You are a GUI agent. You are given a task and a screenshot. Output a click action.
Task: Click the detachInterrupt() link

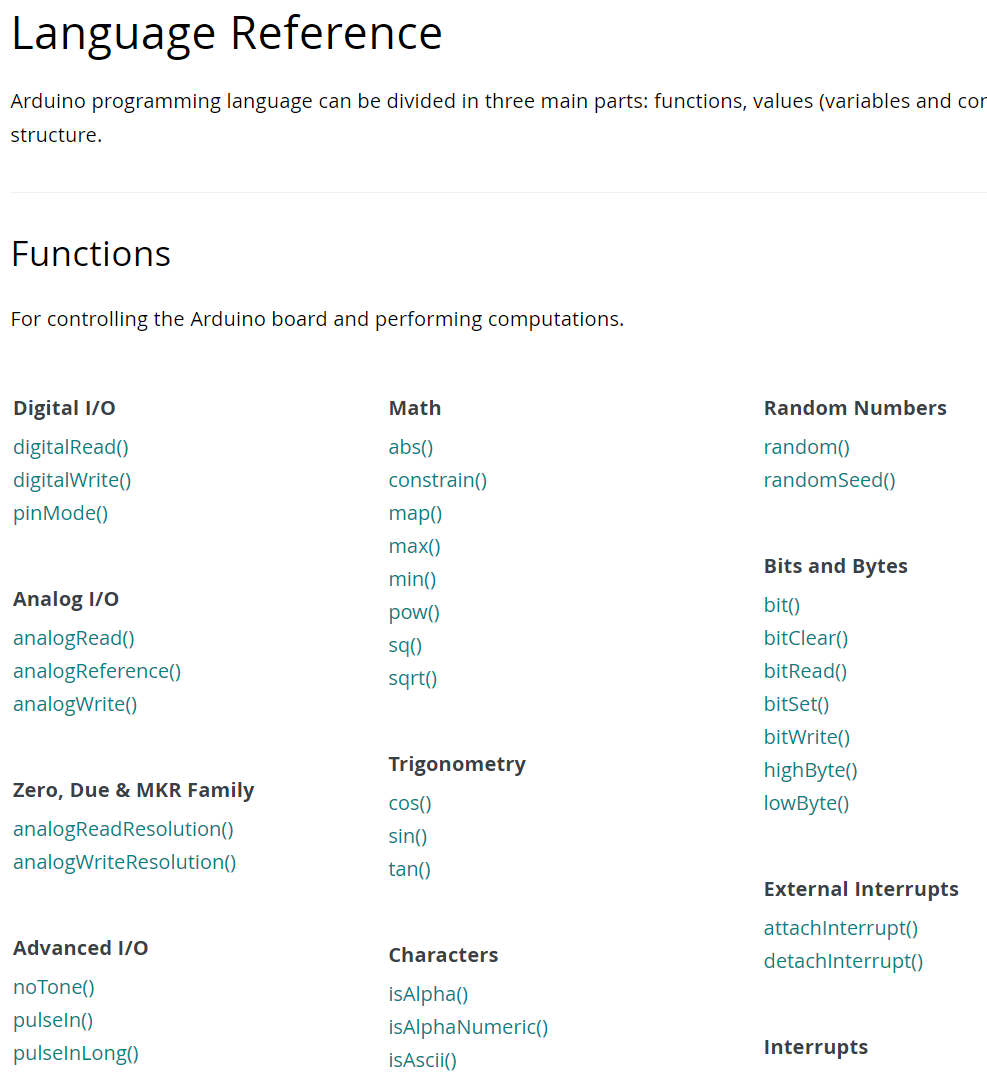(x=843, y=961)
